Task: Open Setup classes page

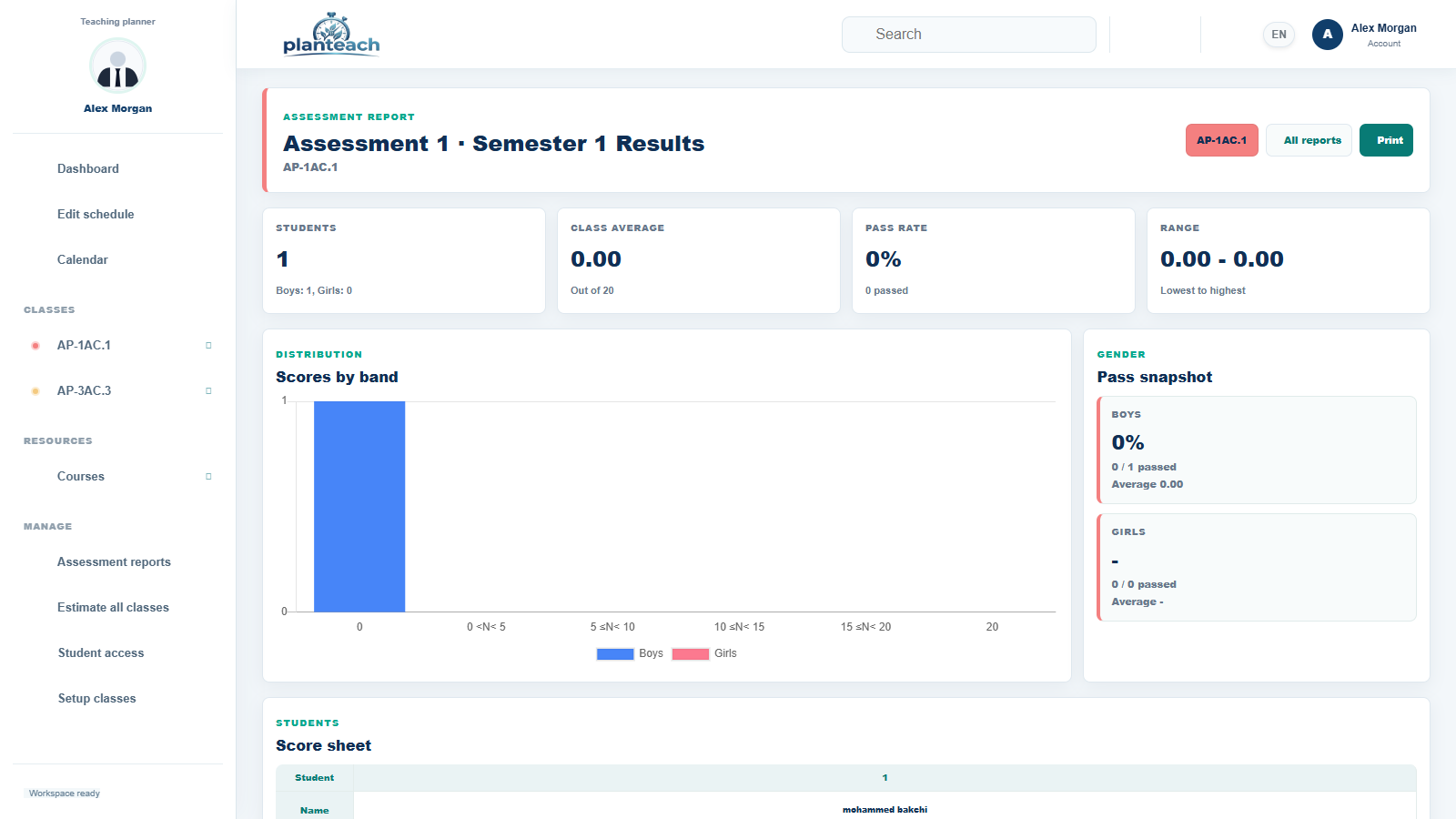Action: [x=97, y=698]
